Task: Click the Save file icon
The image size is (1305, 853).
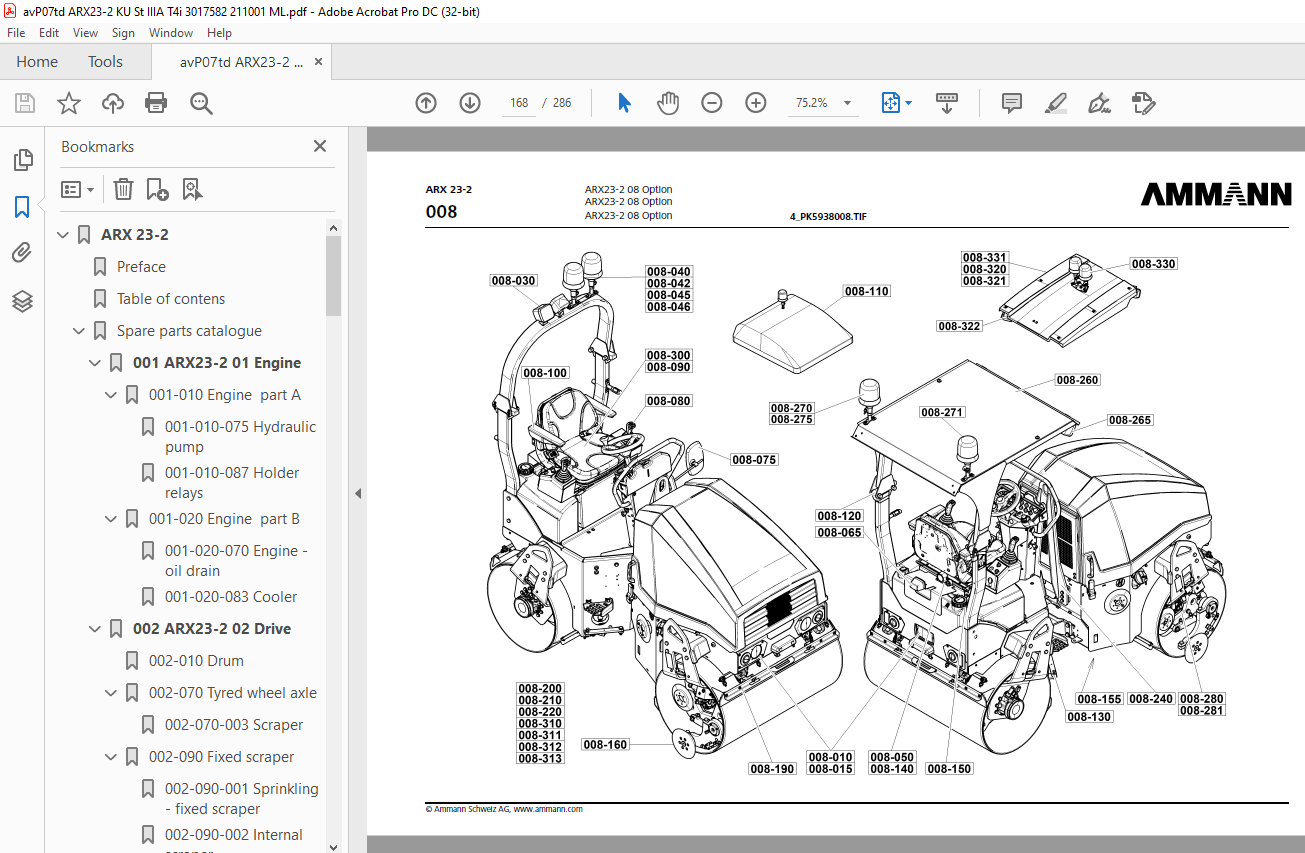Action: point(25,103)
